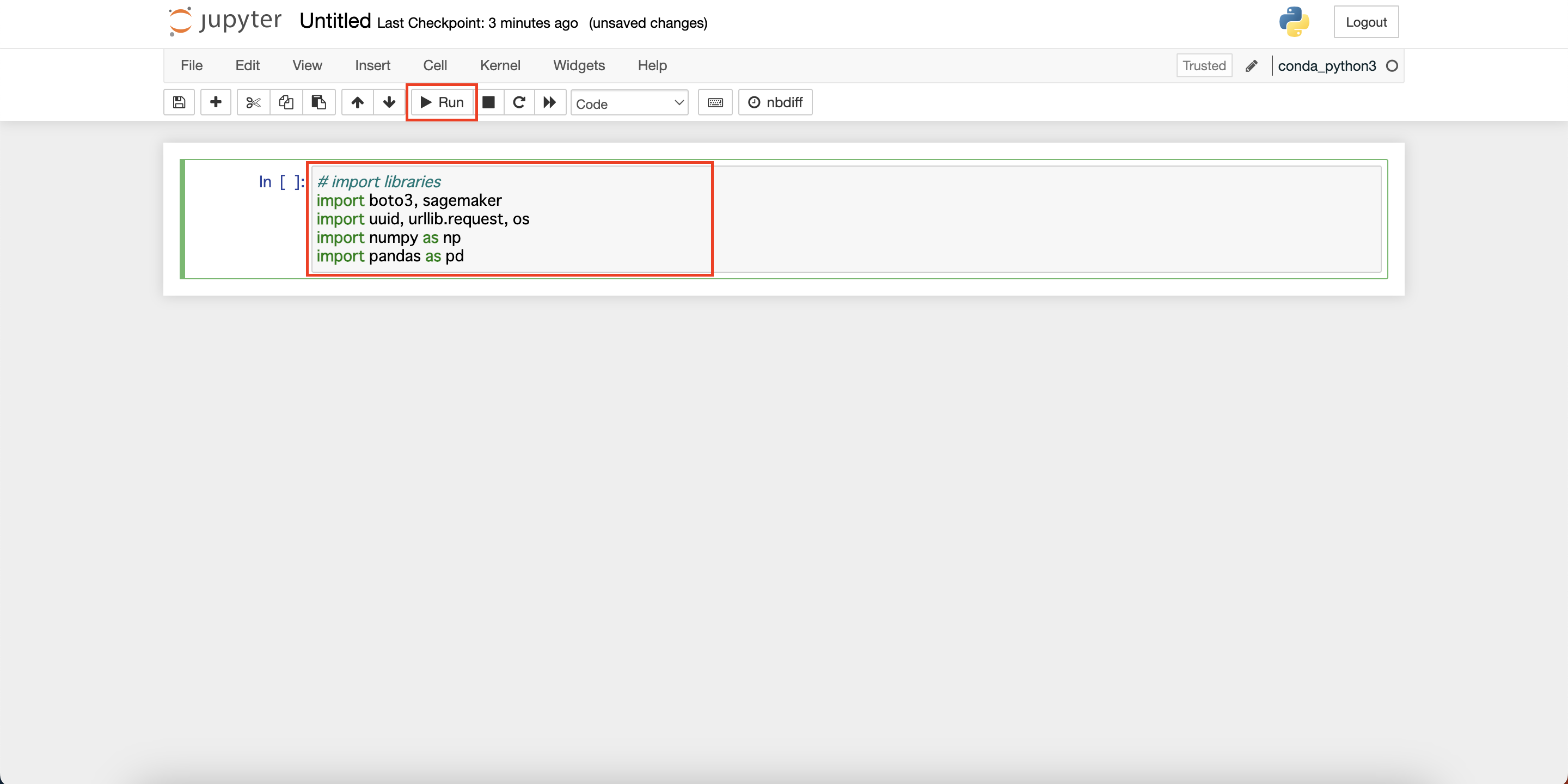Insert a new cell below with plus icon
Viewport: 1568px width, 784px height.
coord(216,102)
